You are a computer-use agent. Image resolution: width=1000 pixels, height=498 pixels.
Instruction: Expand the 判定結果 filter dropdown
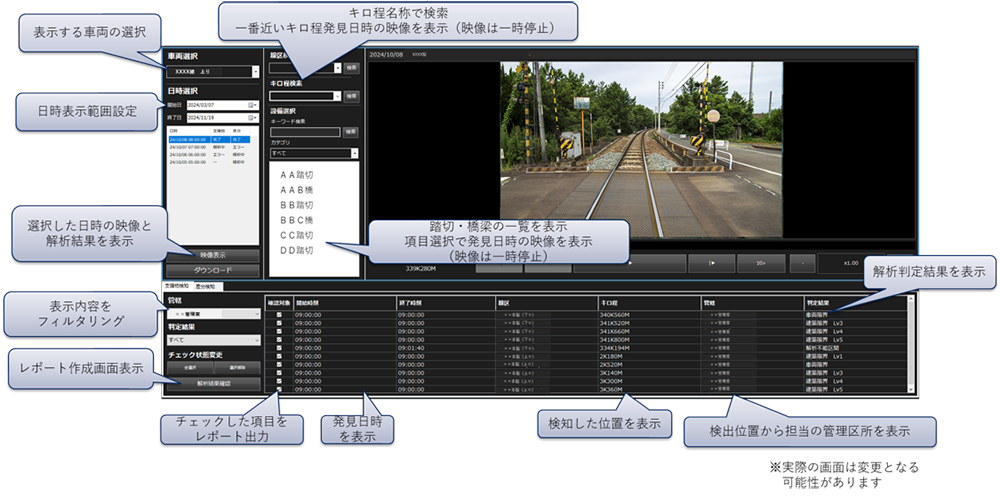point(255,340)
